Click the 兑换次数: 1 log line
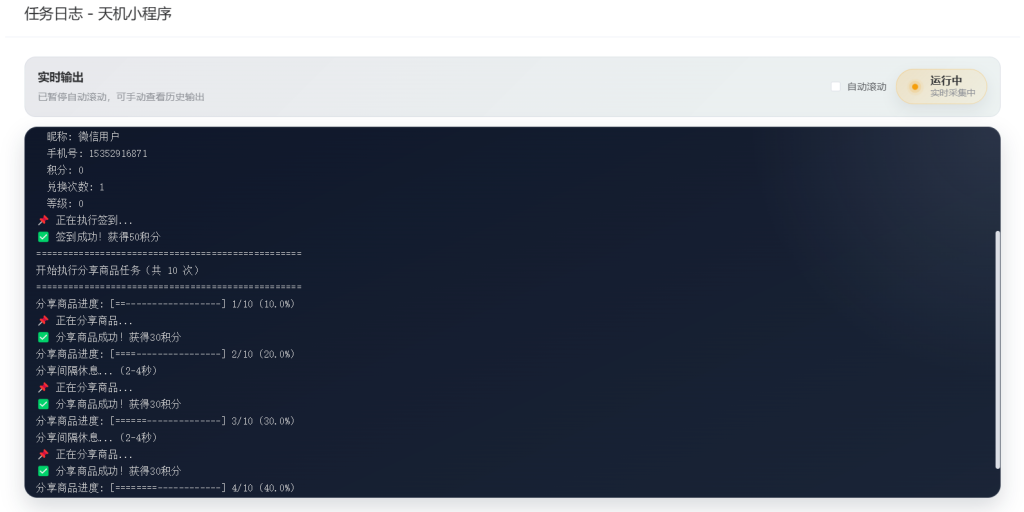 click(x=75, y=187)
